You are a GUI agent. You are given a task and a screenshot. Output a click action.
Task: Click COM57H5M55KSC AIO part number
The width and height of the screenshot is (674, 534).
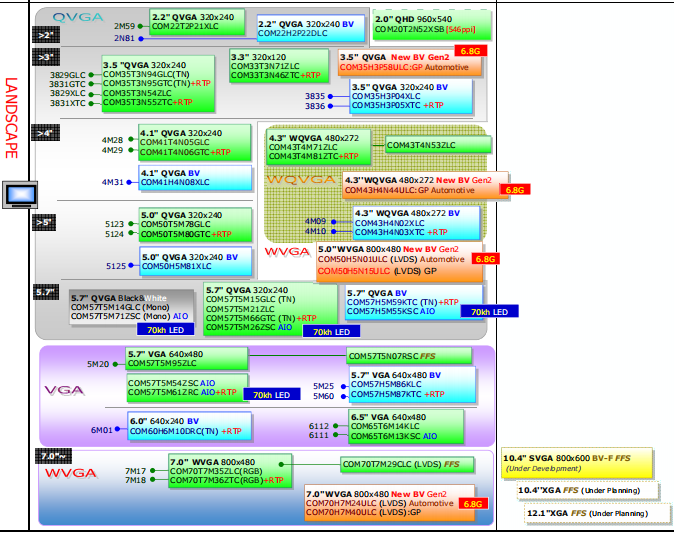point(391,311)
